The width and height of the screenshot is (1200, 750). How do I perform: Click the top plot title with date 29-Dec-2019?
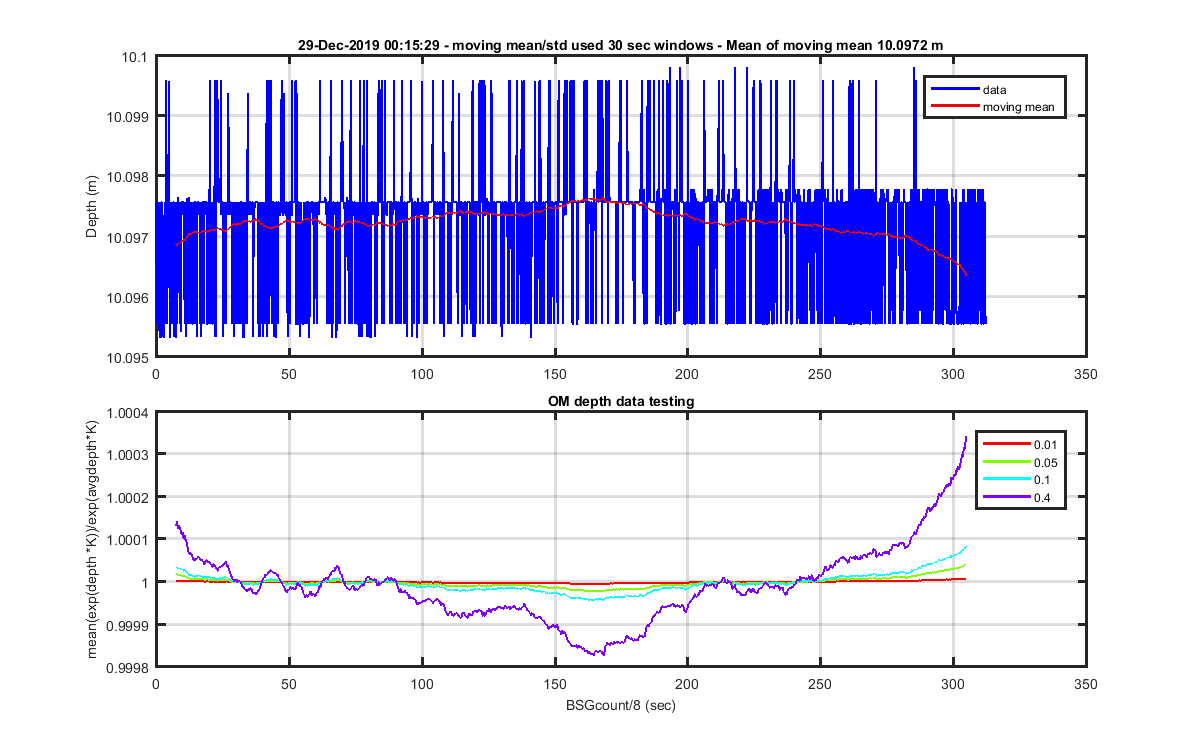click(x=620, y=45)
